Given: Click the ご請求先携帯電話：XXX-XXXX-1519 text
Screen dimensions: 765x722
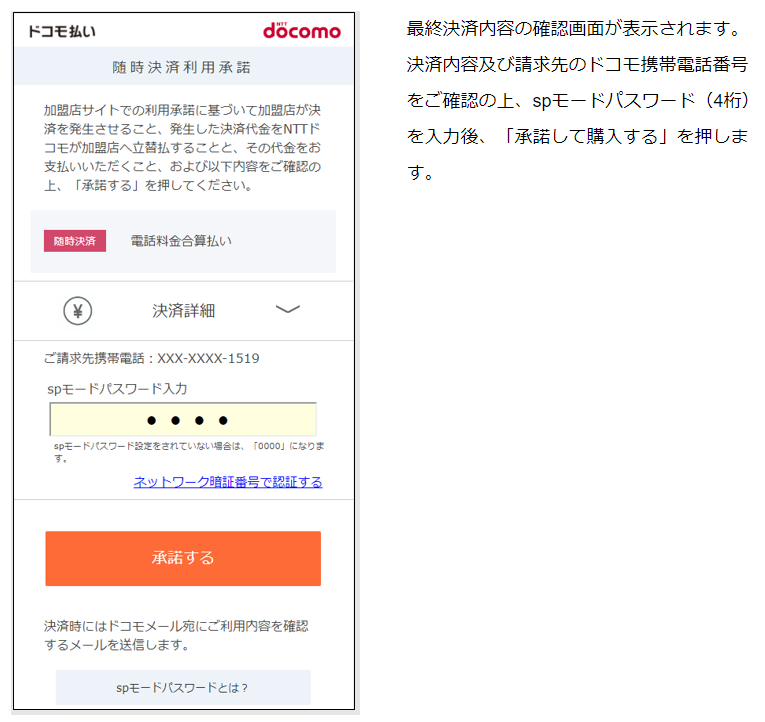Looking at the screenshot, I should point(152,359).
